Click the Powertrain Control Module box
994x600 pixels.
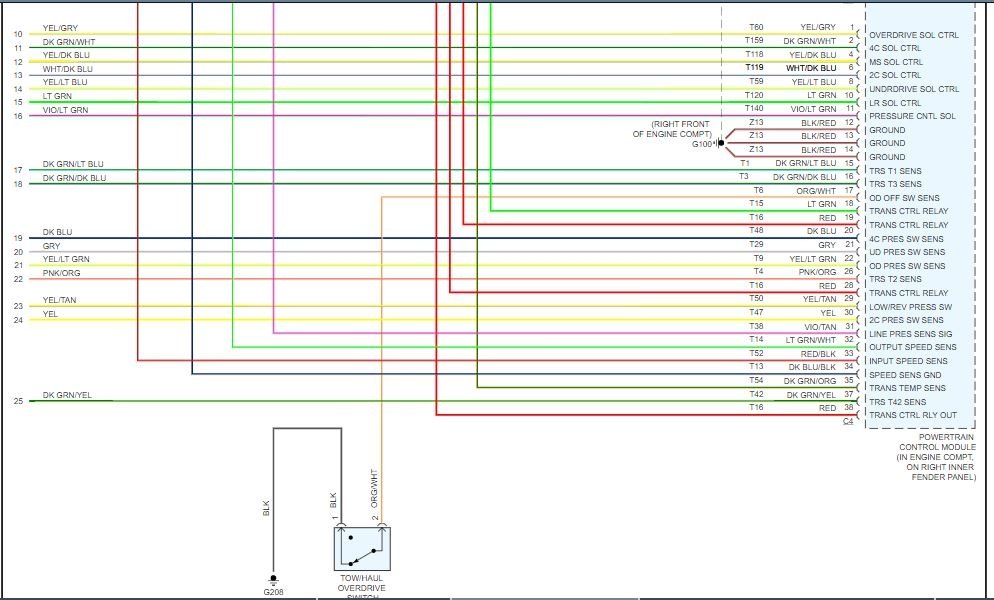(920, 216)
